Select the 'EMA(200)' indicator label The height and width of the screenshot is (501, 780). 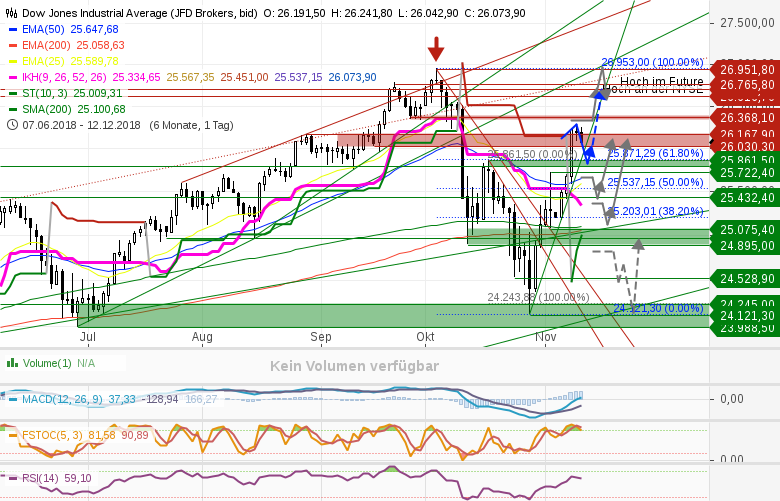click(x=46, y=45)
